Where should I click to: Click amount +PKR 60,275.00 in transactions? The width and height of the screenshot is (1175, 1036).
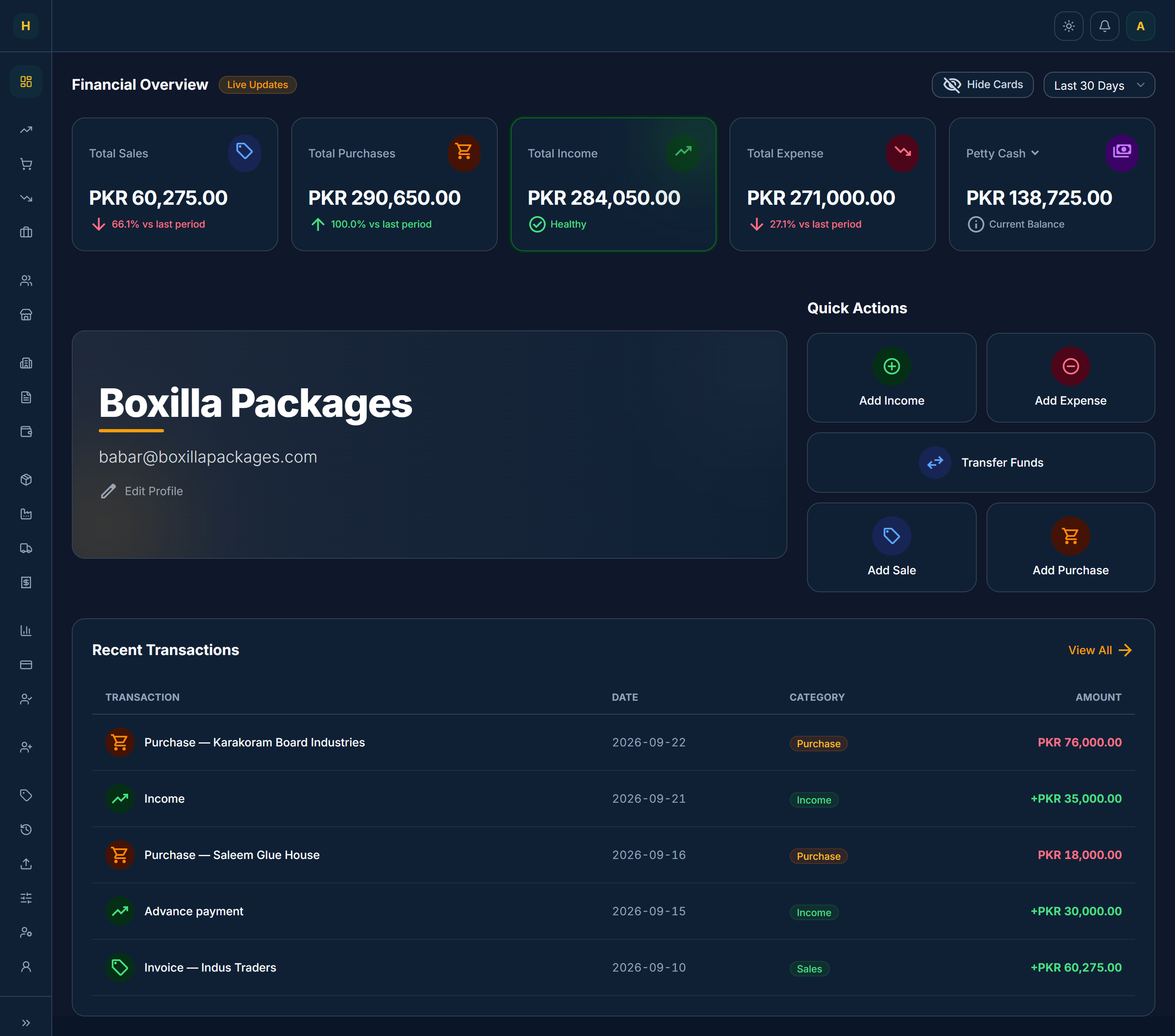[x=1075, y=967]
